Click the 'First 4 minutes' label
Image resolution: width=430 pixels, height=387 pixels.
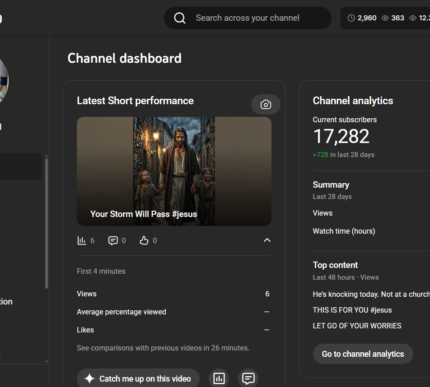[x=101, y=271]
